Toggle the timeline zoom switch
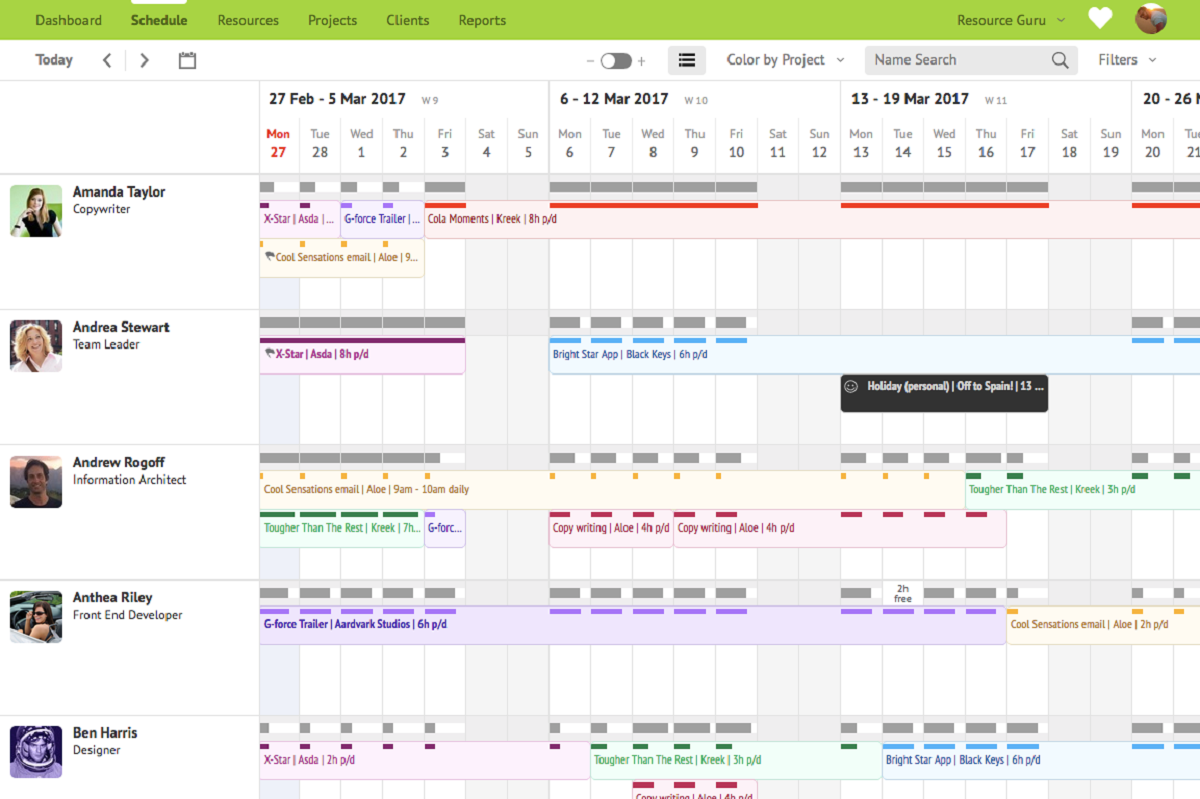The height and width of the screenshot is (799, 1200). point(617,59)
